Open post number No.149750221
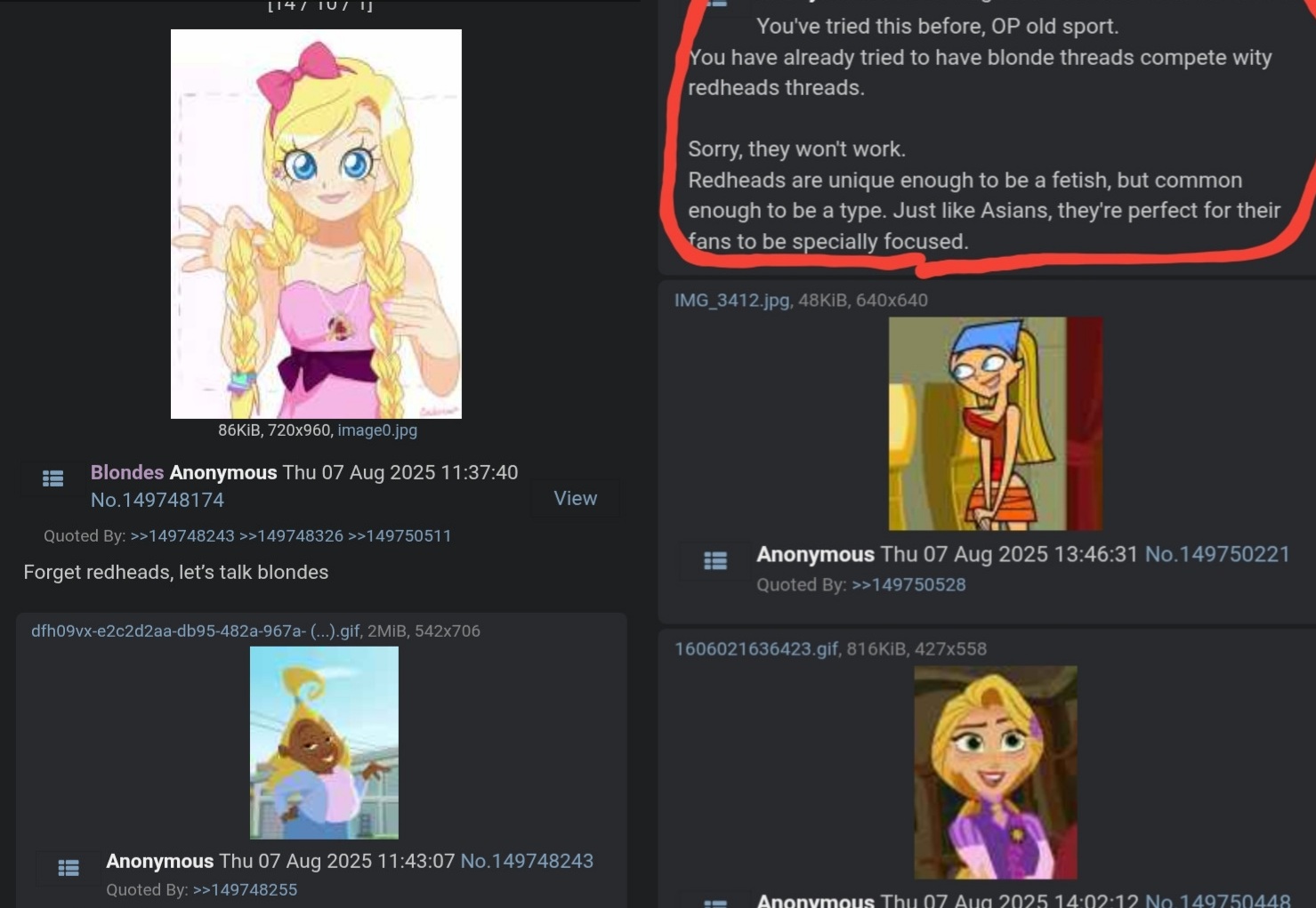 (x=1217, y=554)
